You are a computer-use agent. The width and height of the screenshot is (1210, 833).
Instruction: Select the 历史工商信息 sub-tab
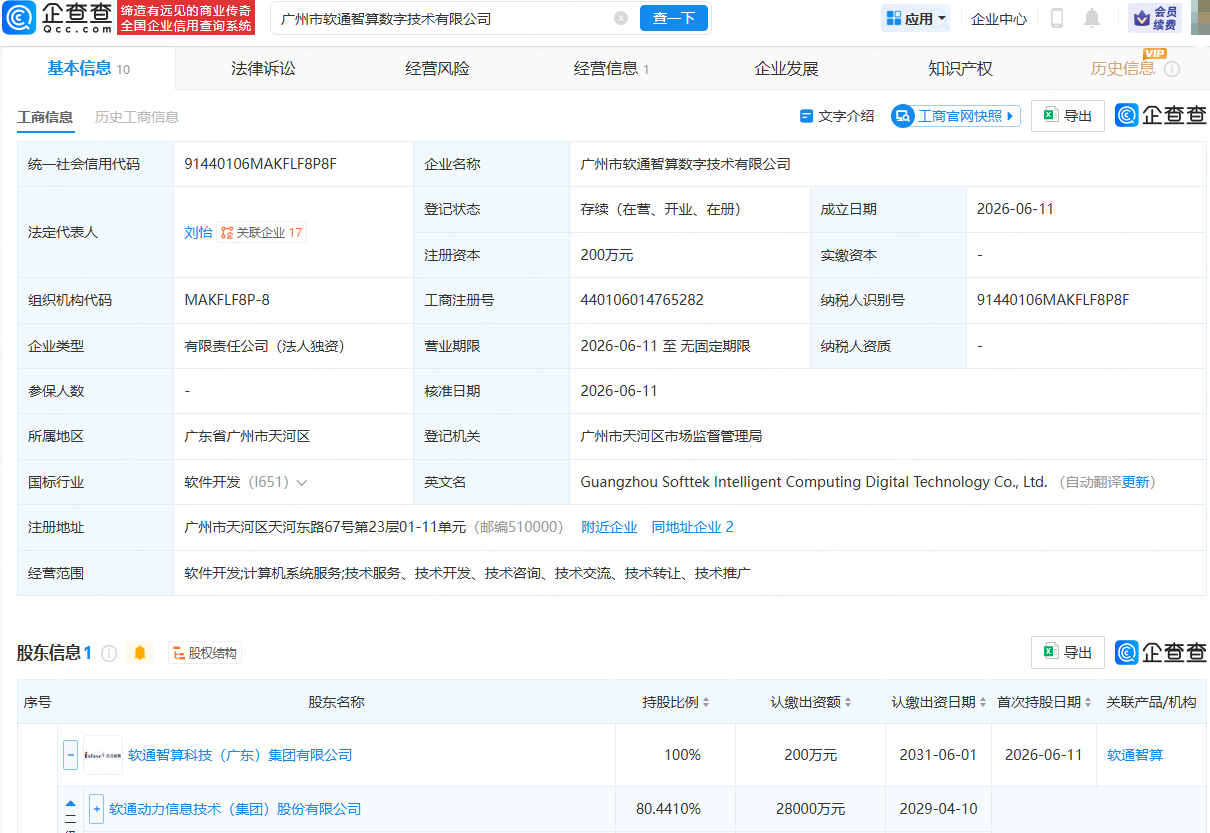click(137, 117)
